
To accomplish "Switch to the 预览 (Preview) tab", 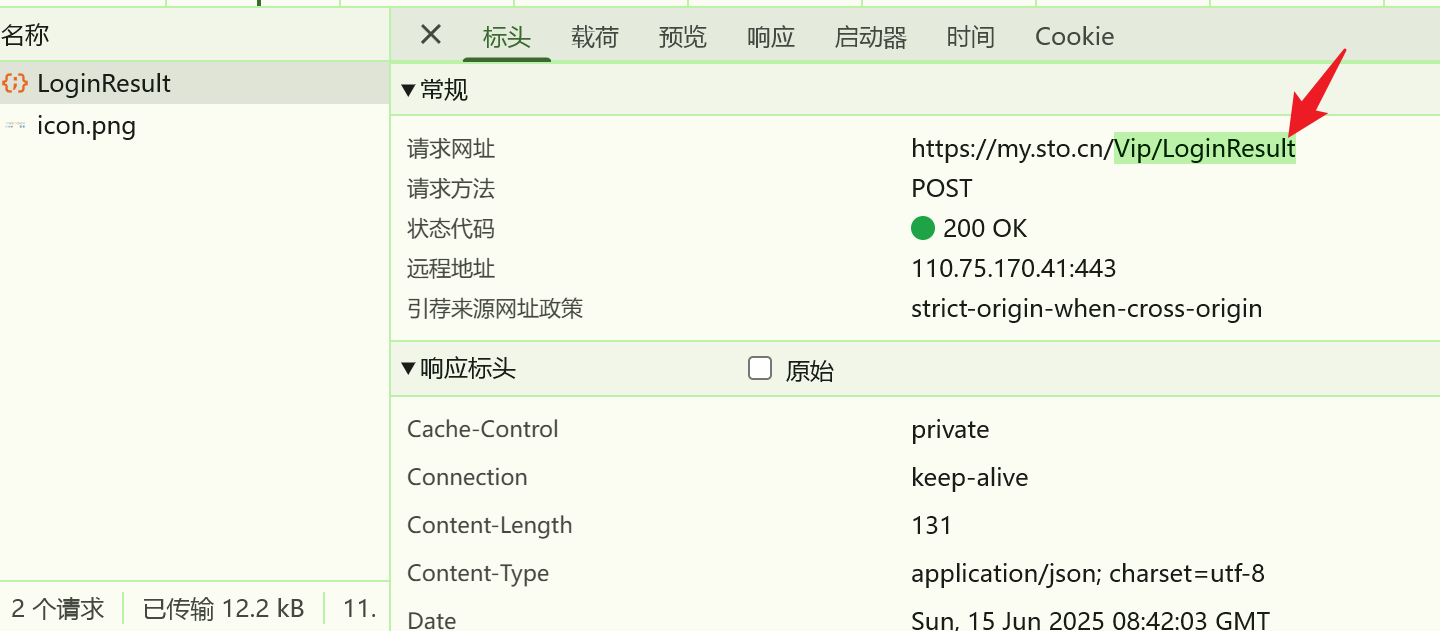I will (682, 36).
